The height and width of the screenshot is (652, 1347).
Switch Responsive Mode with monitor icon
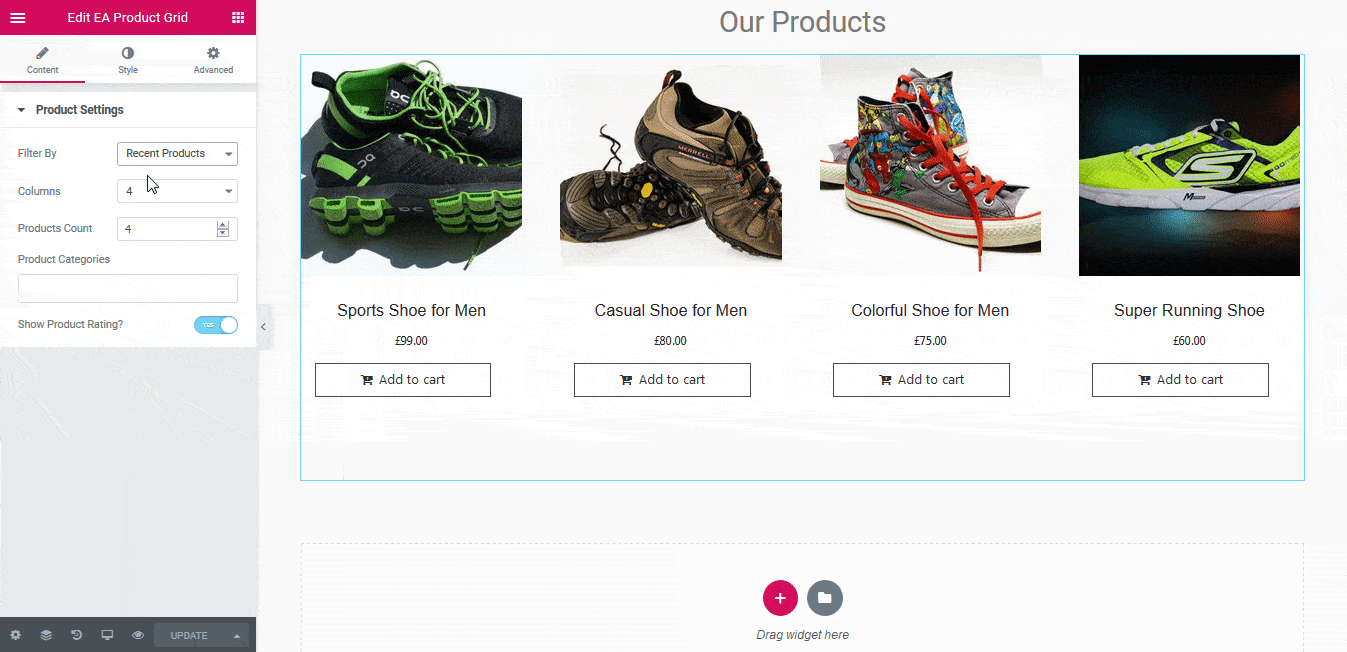click(107, 635)
